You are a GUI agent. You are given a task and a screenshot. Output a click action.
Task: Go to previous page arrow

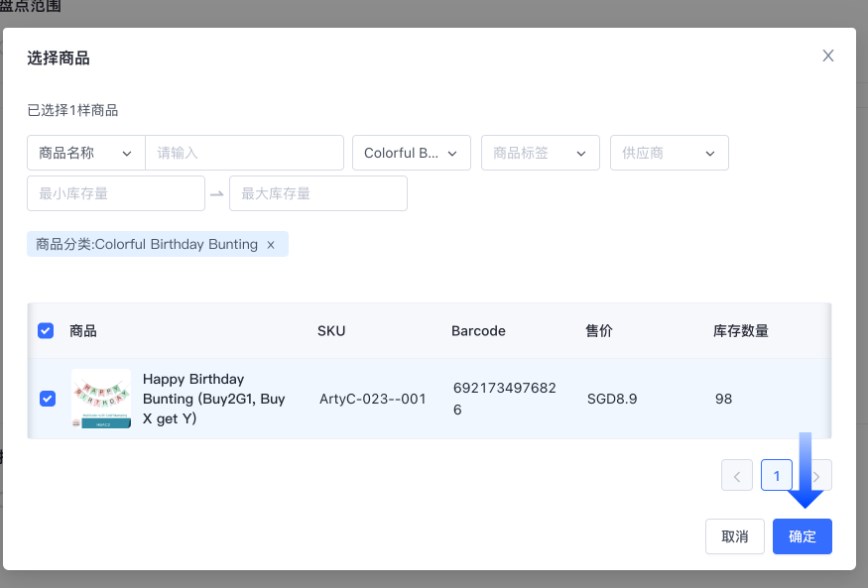coord(737,476)
